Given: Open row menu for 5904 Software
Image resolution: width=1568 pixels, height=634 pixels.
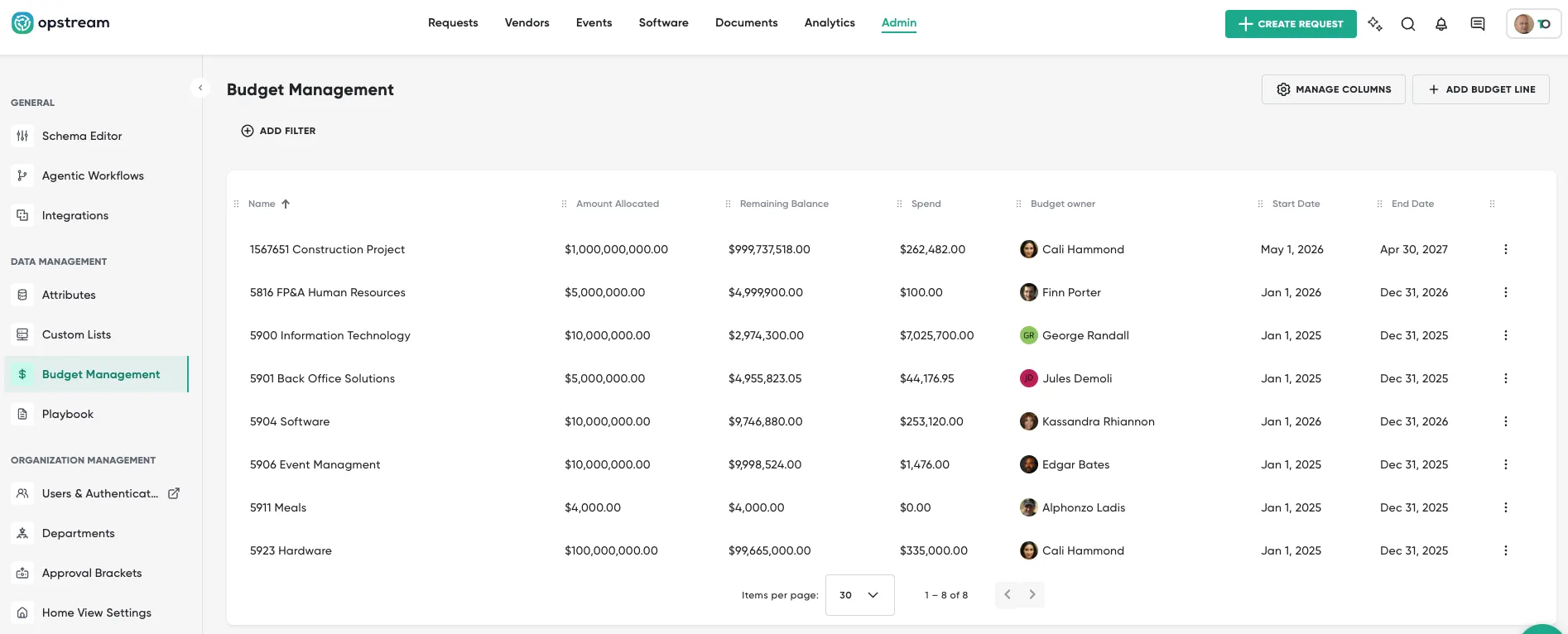Looking at the screenshot, I should pyautogui.click(x=1506, y=421).
